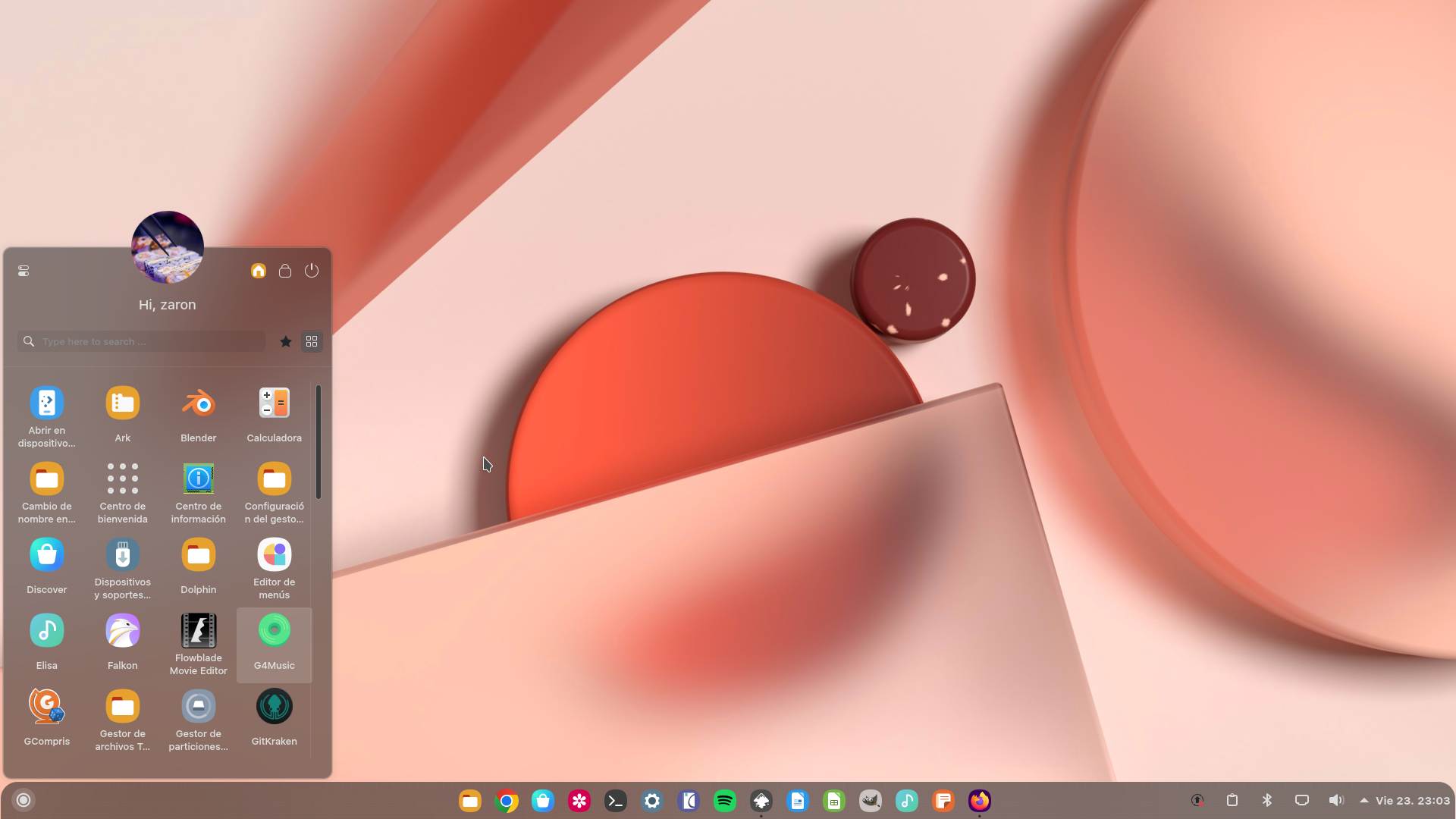Image resolution: width=1456 pixels, height=819 pixels.
Task: Open volume control tray icon
Action: pos(1337,800)
